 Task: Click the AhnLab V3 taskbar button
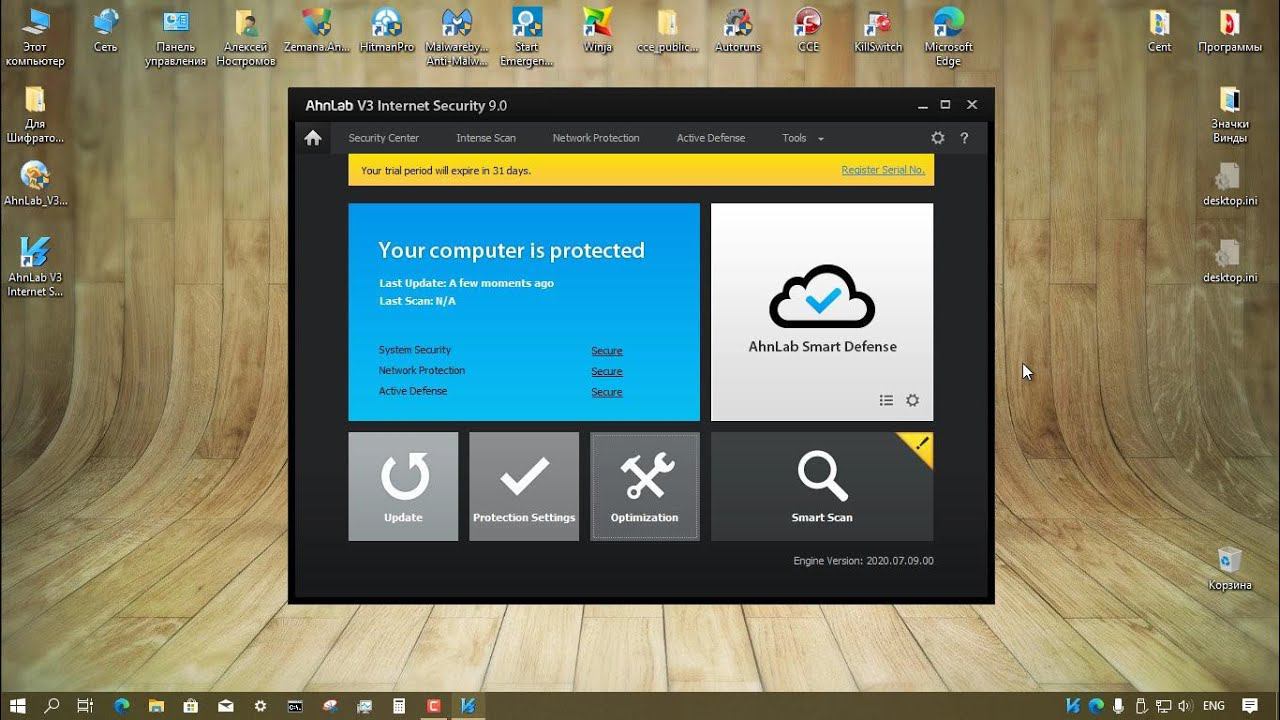[468, 705]
